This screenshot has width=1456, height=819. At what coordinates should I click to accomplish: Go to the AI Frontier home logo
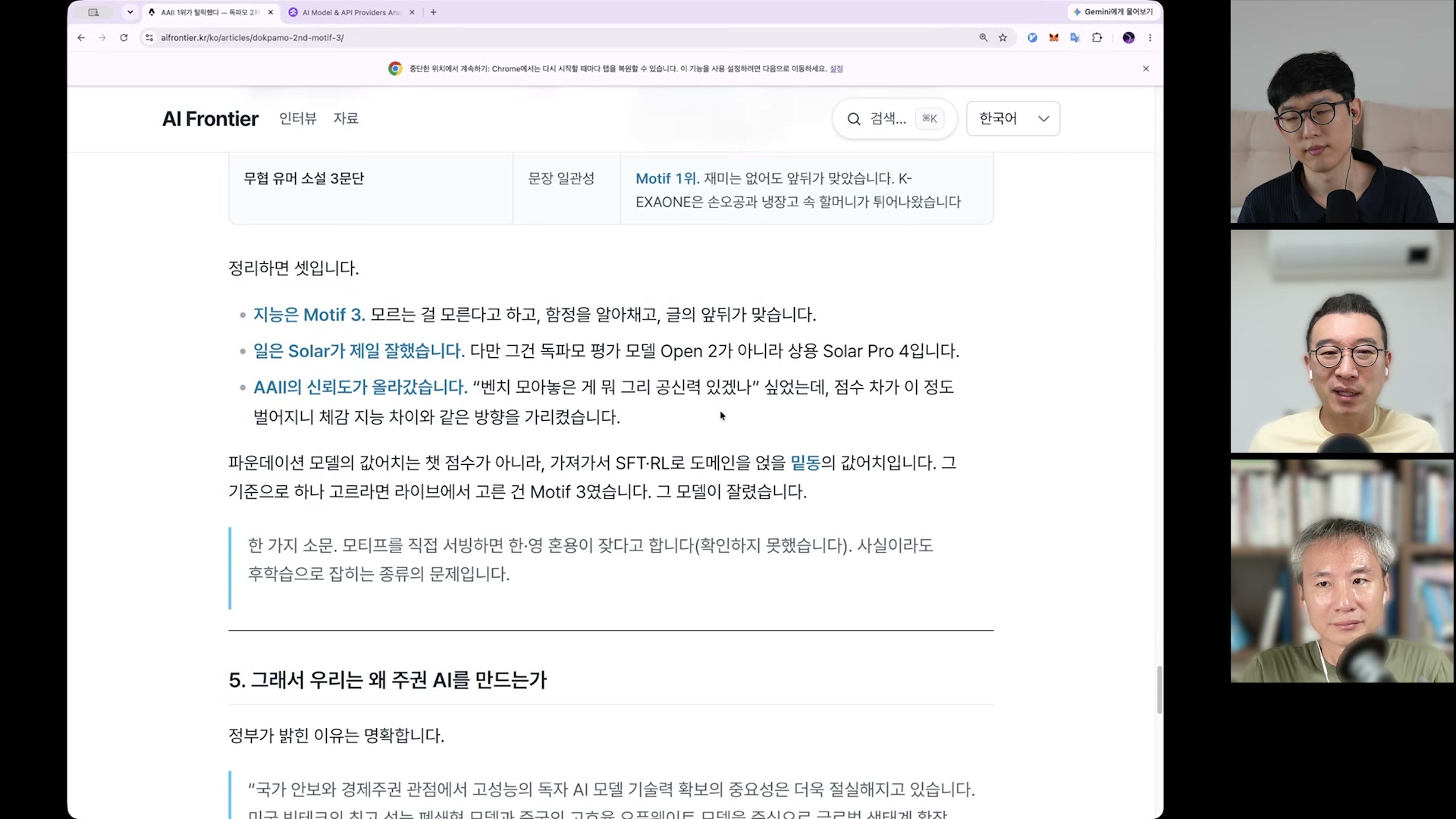tap(210, 119)
